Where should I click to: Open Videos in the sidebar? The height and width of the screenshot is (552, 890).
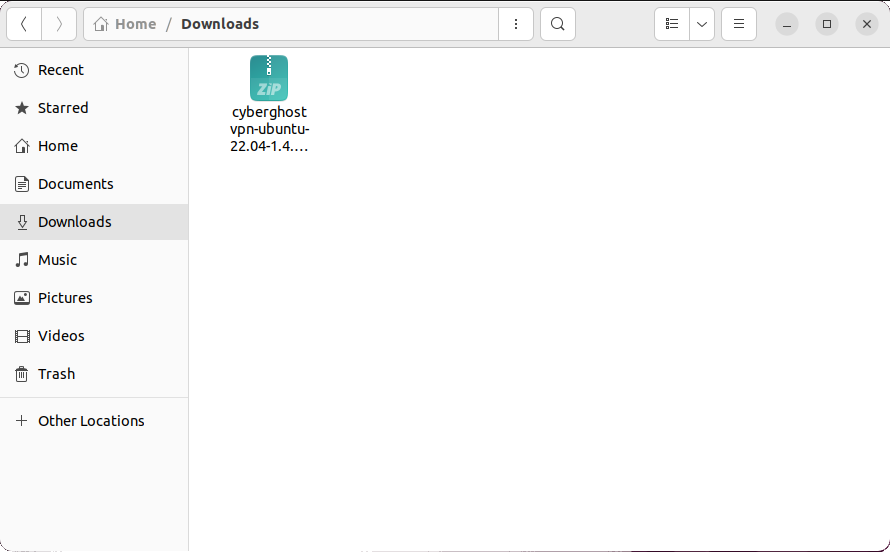pyautogui.click(x=94, y=336)
